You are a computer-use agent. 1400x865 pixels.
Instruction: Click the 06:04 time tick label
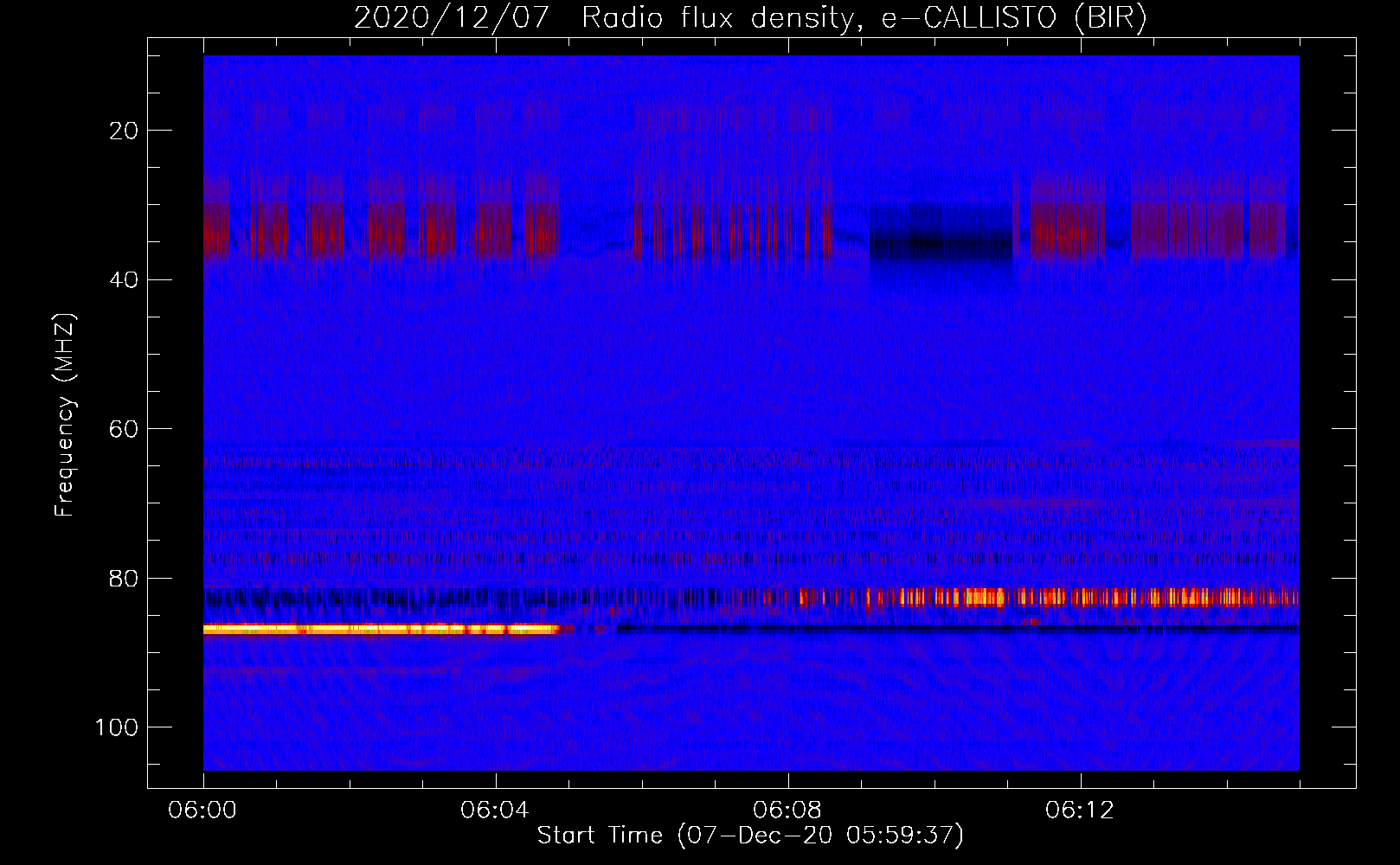[495, 811]
